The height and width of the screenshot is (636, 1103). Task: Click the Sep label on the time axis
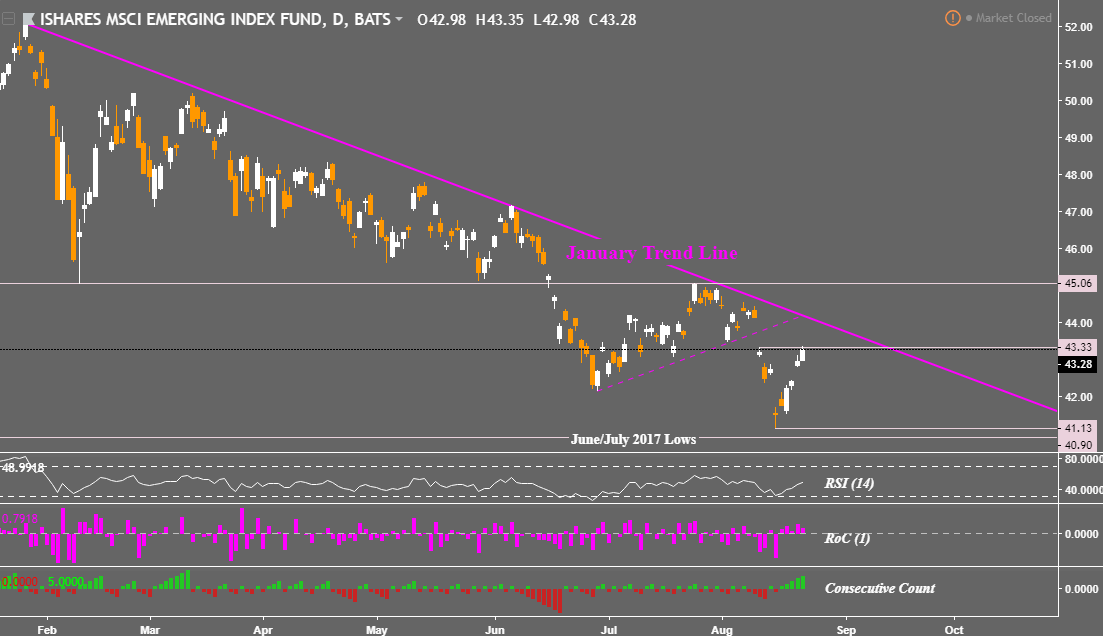click(846, 630)
